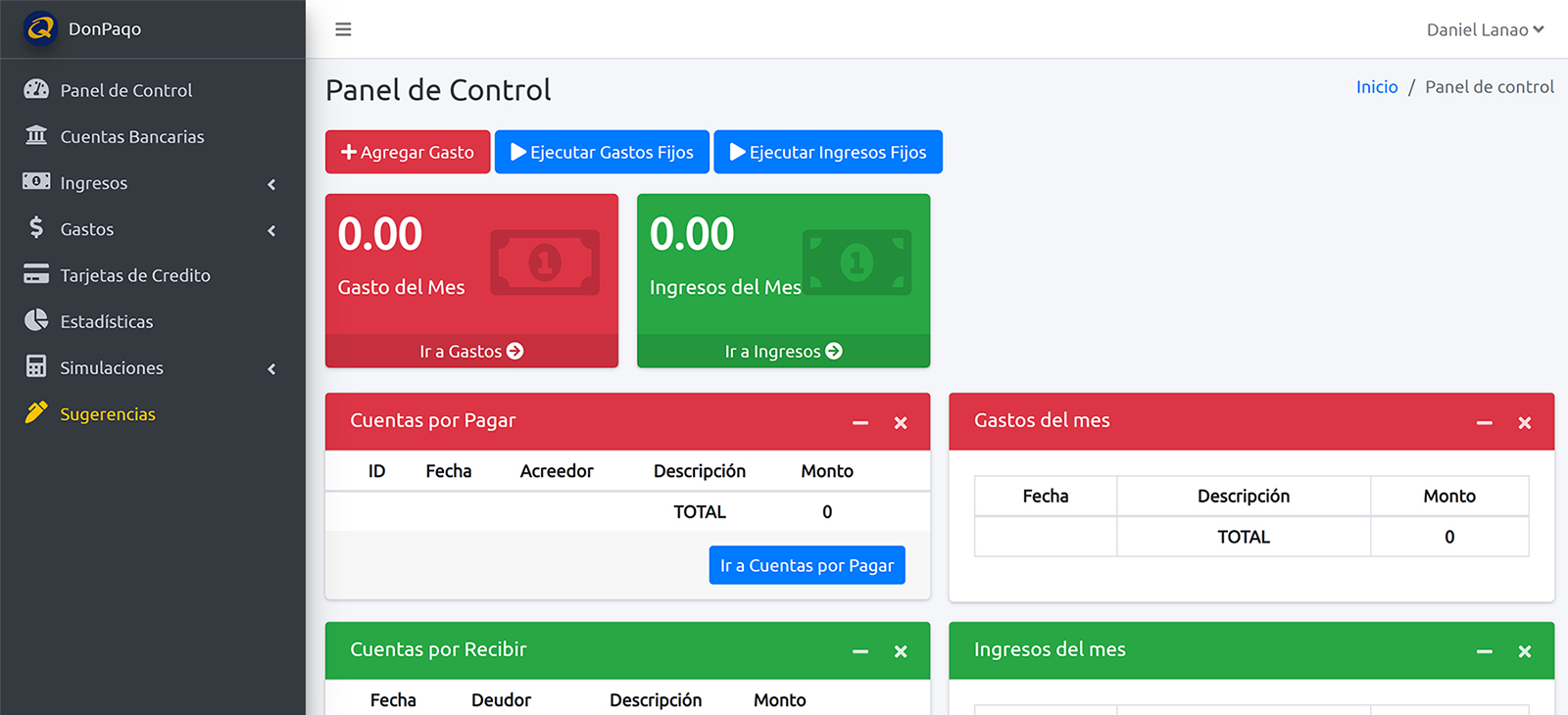The height and width of the screenshot is (715, 1568).
Task: Follow the Inicio breadcrumb link
Action: 1377,87
